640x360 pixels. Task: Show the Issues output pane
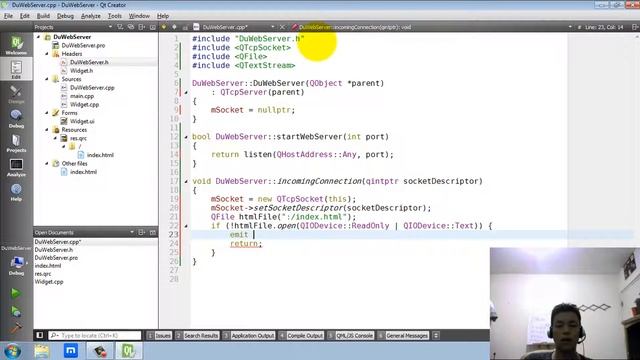tap(159, 336)
